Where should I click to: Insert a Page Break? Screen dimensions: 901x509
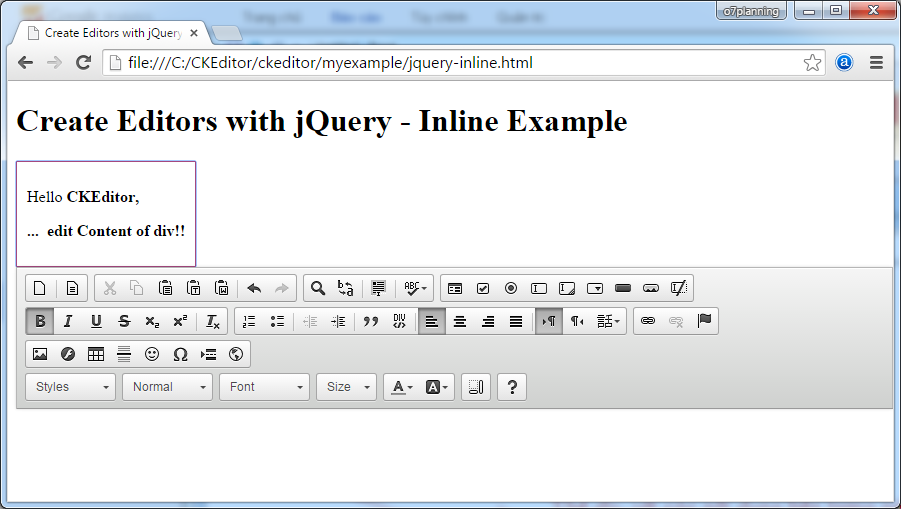coord(209,354)
